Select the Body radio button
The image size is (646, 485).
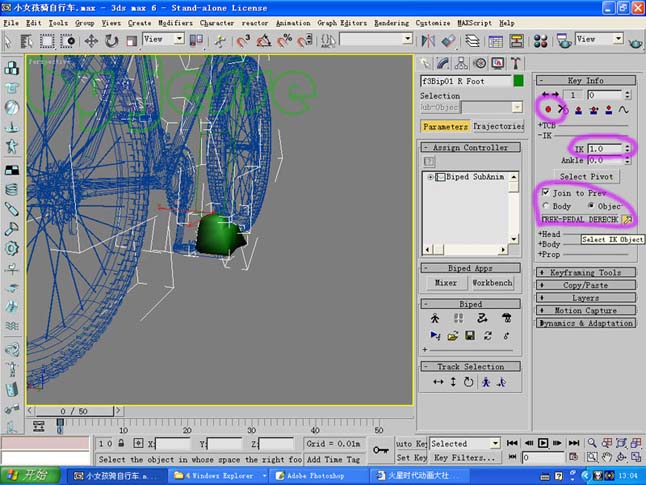(x=545, y=206)
